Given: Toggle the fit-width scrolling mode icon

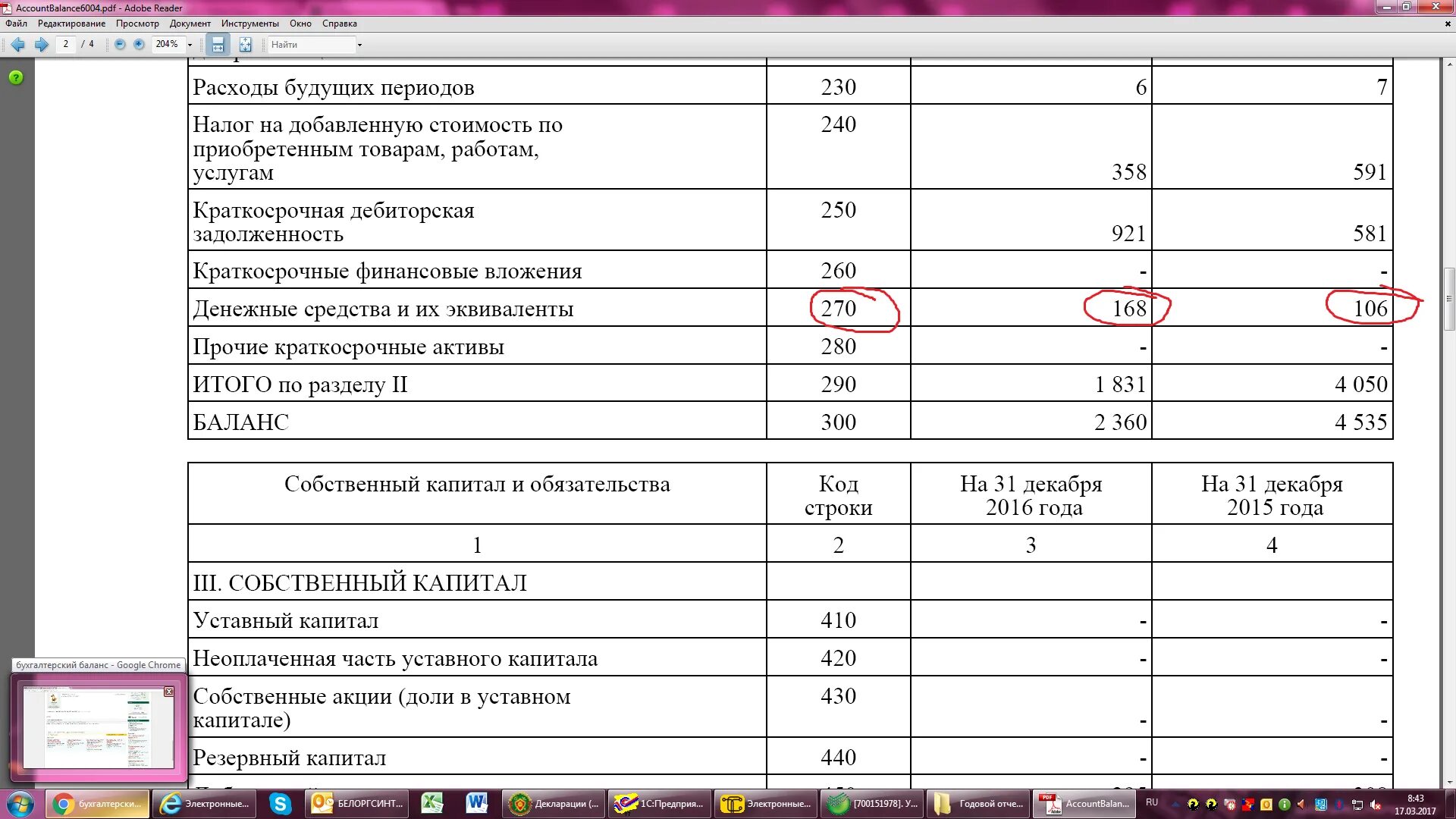Looking at the screenshot, I should (218, 45).
